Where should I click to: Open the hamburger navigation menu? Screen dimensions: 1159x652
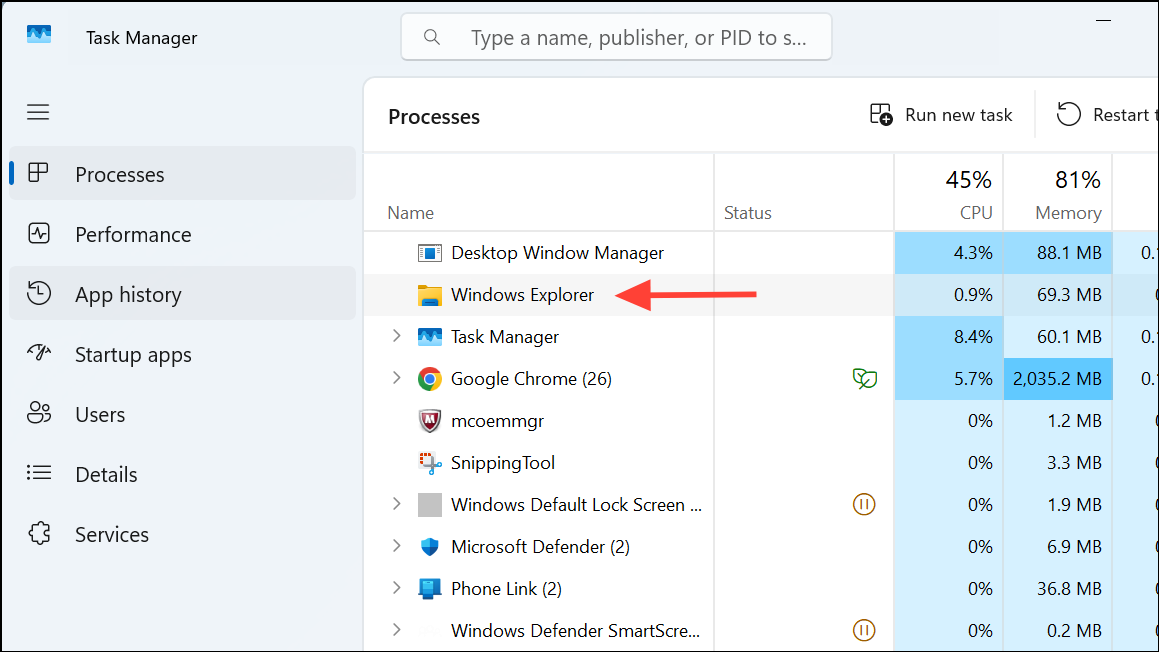pyautogui.click(x=38, y=112)
